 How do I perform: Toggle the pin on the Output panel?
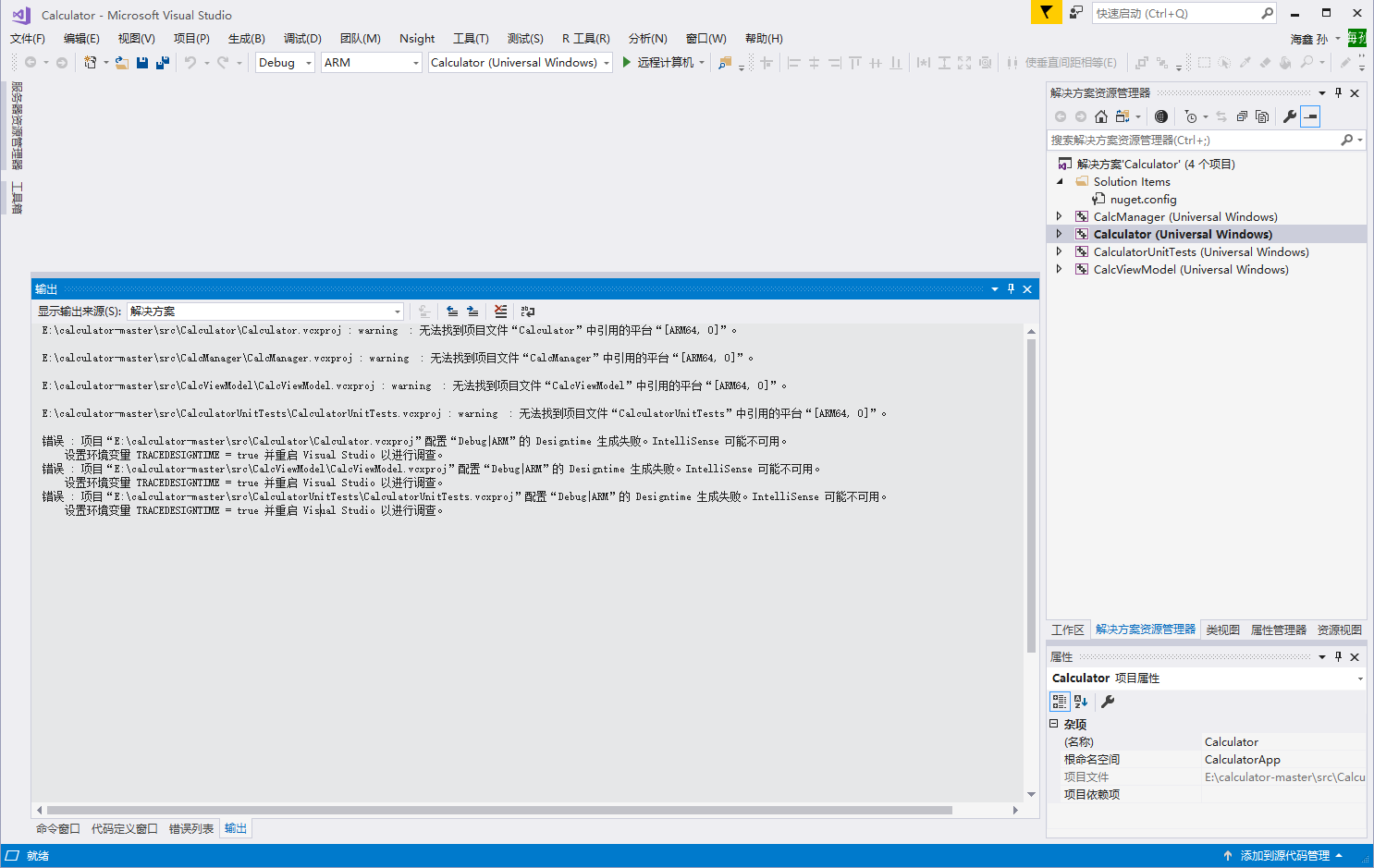click(x=1011, y=288)
